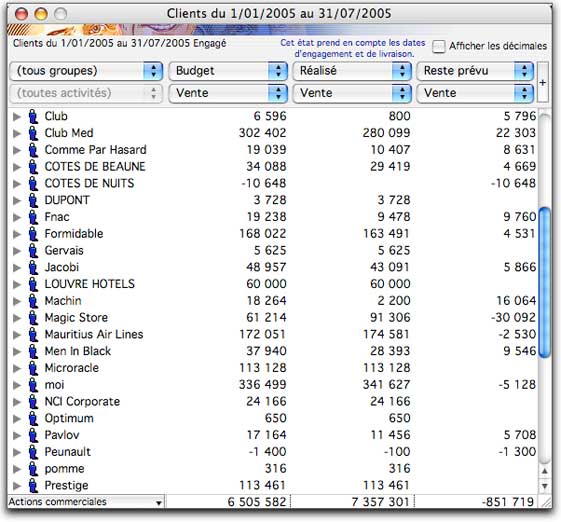Viewport: 561px width, 522px height.
Task: Click the client icon beside Club Med
Action: [33, 133]
